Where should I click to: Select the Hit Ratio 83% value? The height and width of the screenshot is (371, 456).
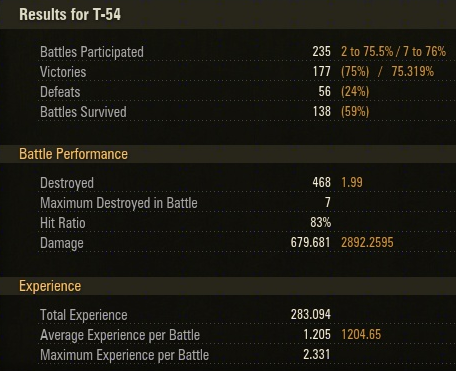click(320, 222)
